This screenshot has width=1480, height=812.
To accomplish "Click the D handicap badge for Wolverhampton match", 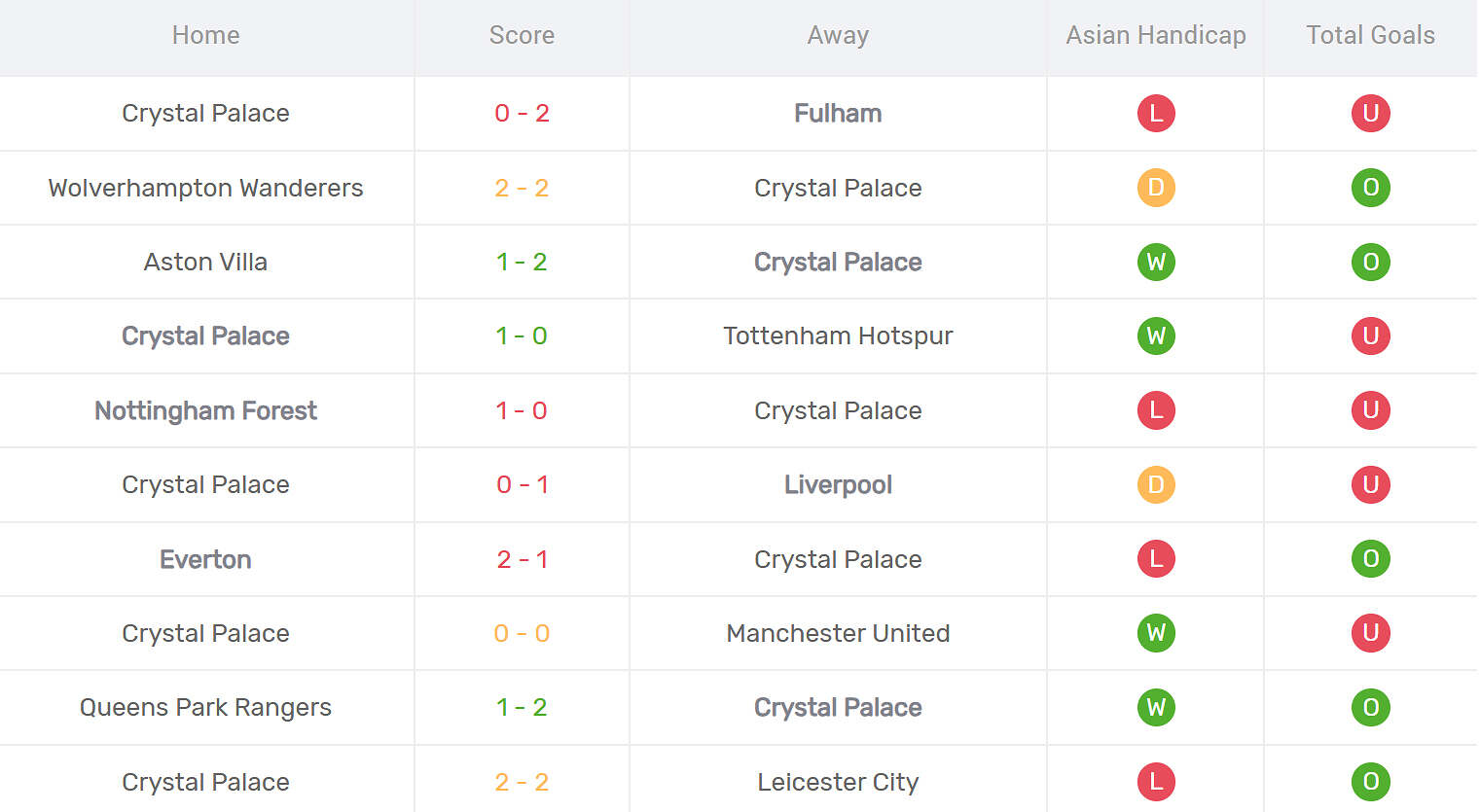I will point(1156,188).
